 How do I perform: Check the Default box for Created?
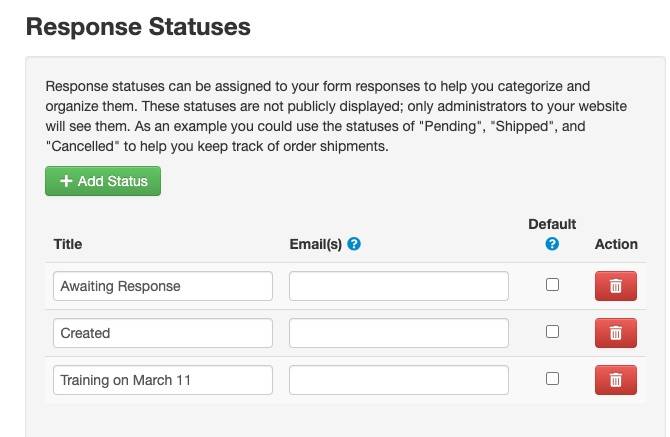click(x=552, y=332)
